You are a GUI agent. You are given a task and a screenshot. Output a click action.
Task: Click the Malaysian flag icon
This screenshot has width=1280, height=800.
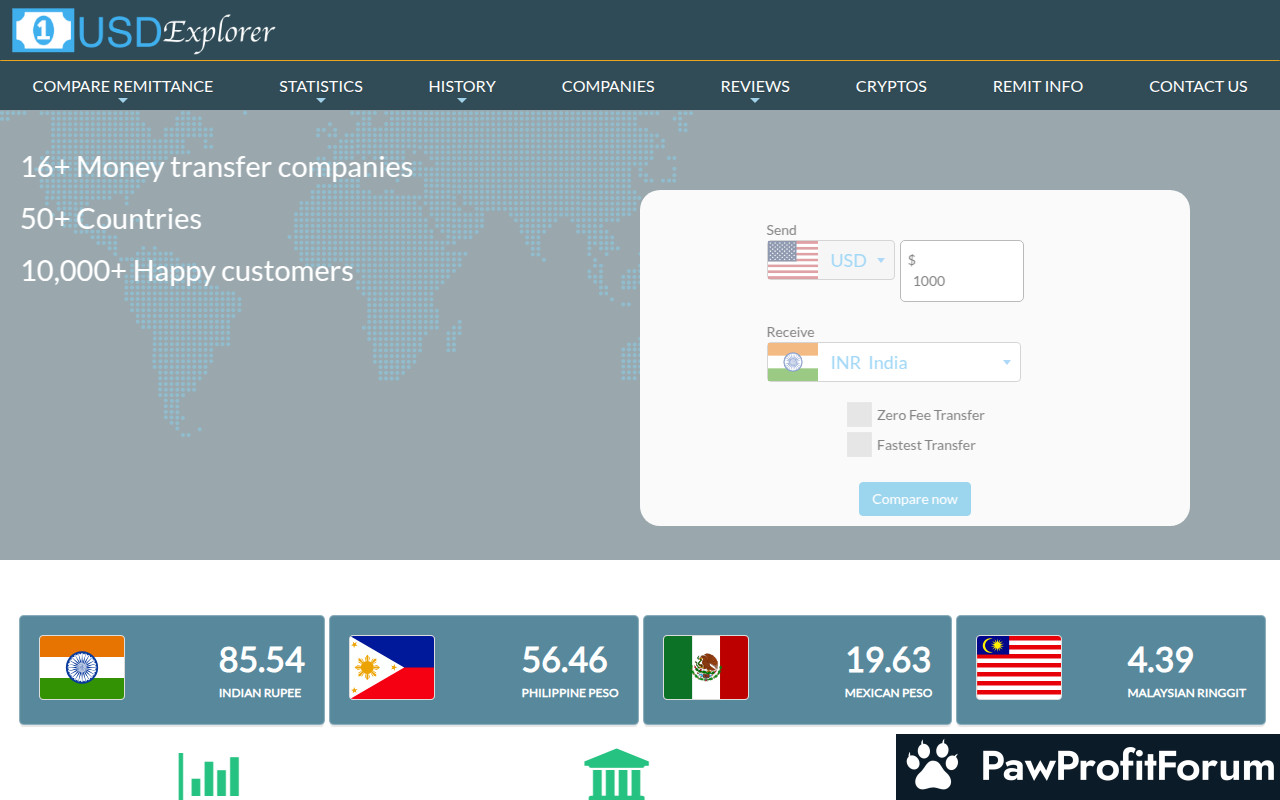(x=1018, y=667)
